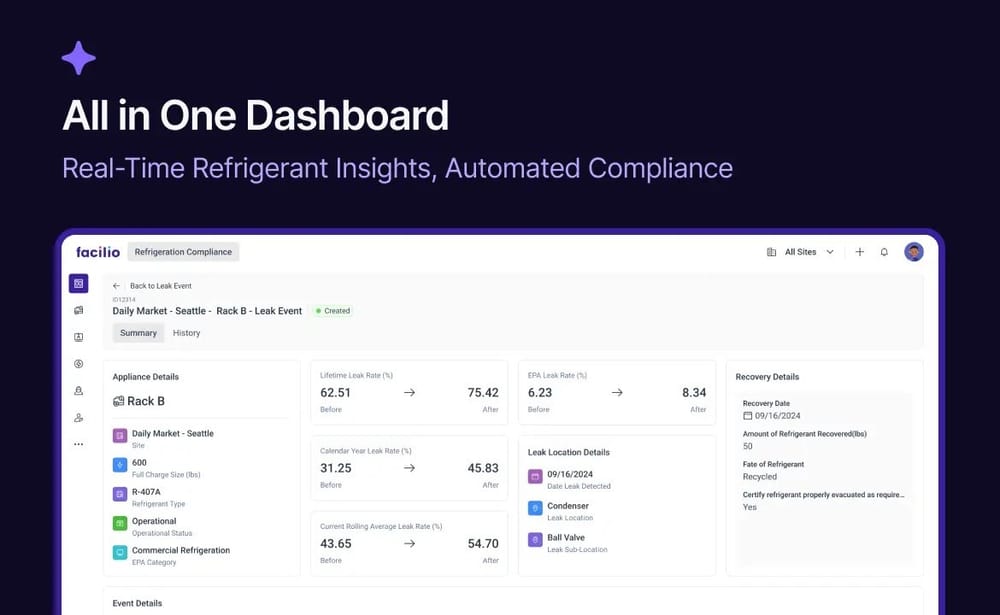Screen dimensions: 1000x615
Task: Click the highlighted purple dashboard sidebar icon
Action: tap(78, 284)
